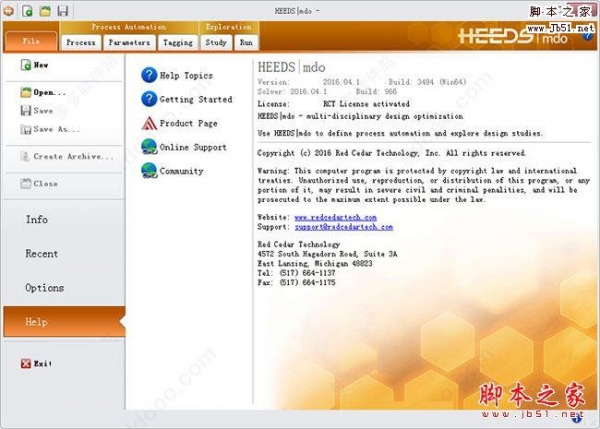The width and height of the screenshot is (600, 429).
Task: Switch to the Process tab
Action: 81,42
